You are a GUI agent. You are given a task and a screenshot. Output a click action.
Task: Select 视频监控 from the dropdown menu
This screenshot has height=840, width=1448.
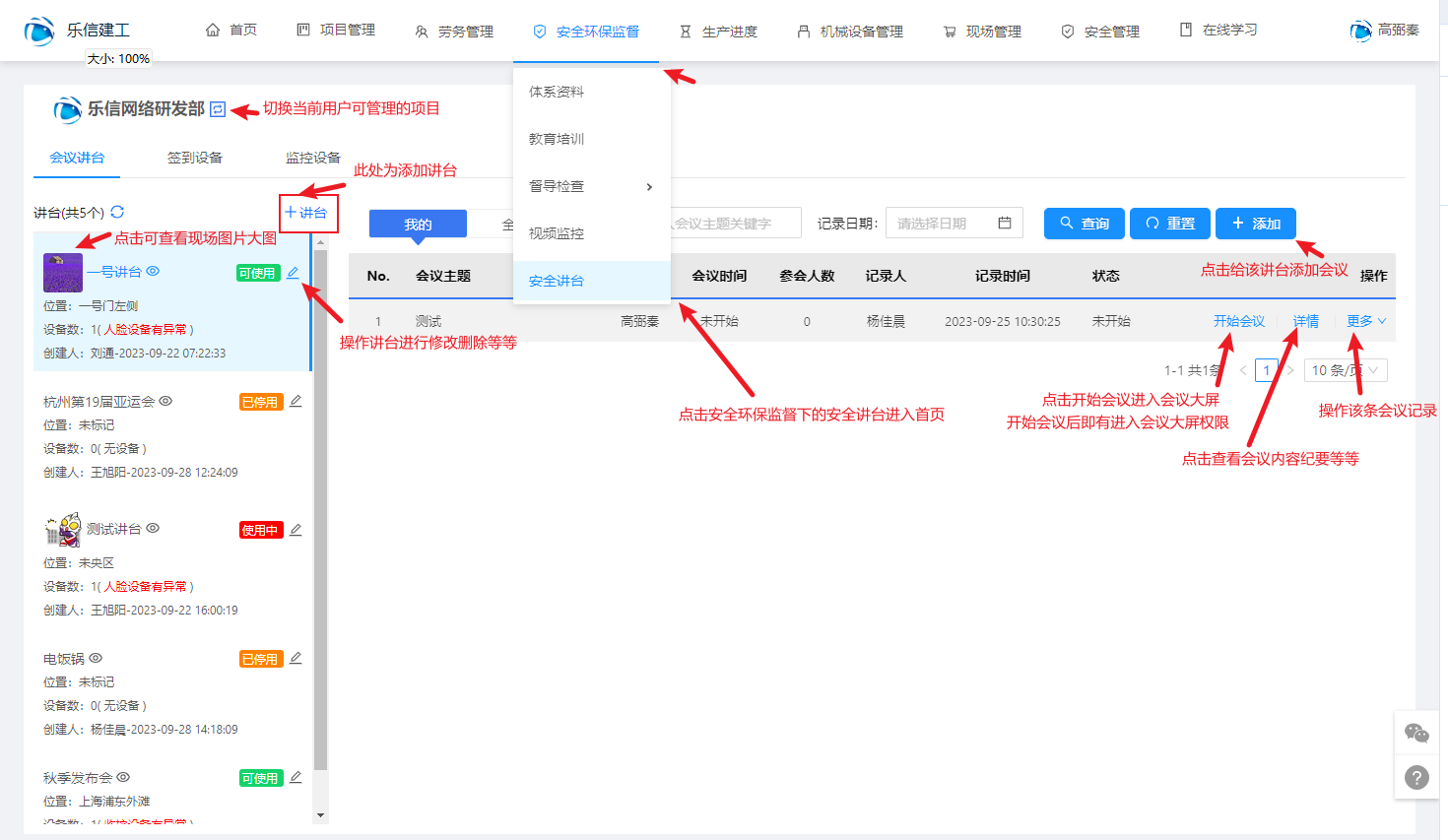click(557, 233)
